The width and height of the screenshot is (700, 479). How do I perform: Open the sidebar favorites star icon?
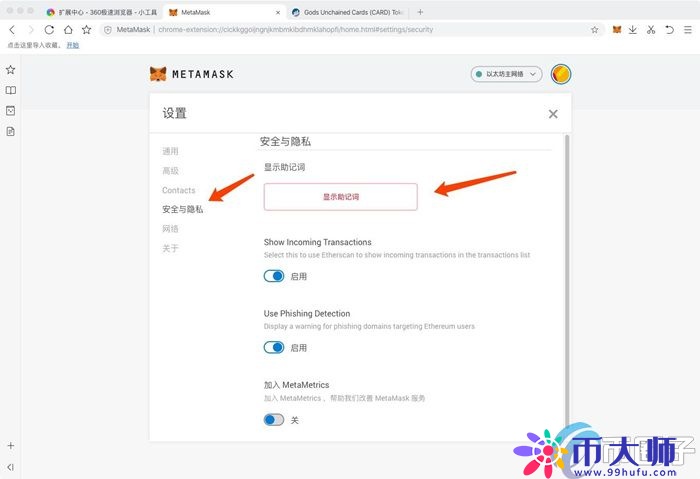[11, 70]
